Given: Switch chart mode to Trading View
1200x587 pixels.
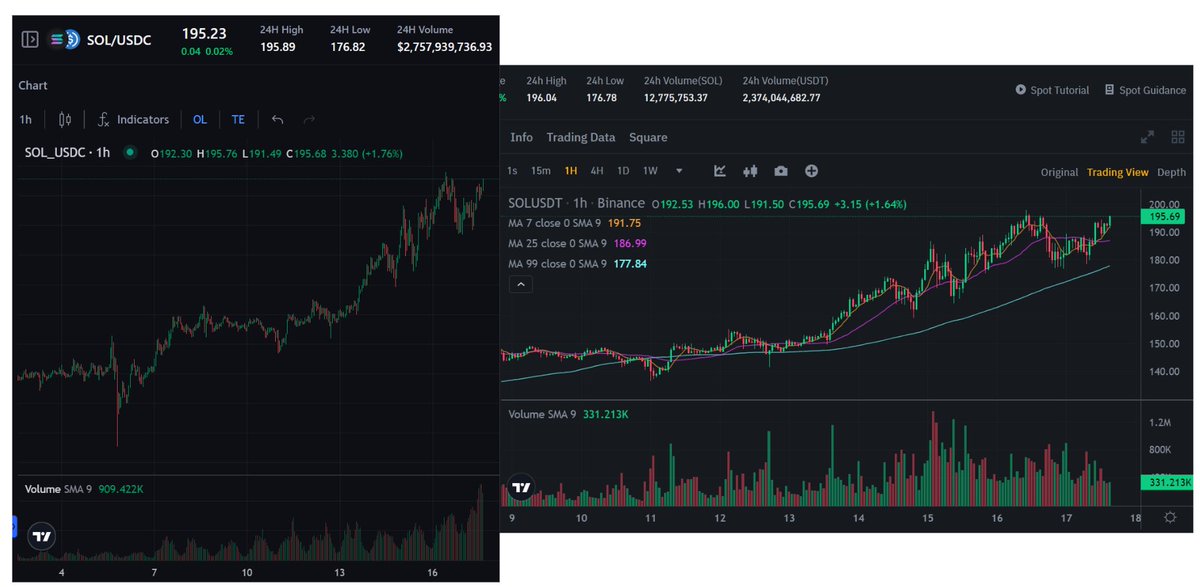Looking at the screenshot, I should [1118, 171].
